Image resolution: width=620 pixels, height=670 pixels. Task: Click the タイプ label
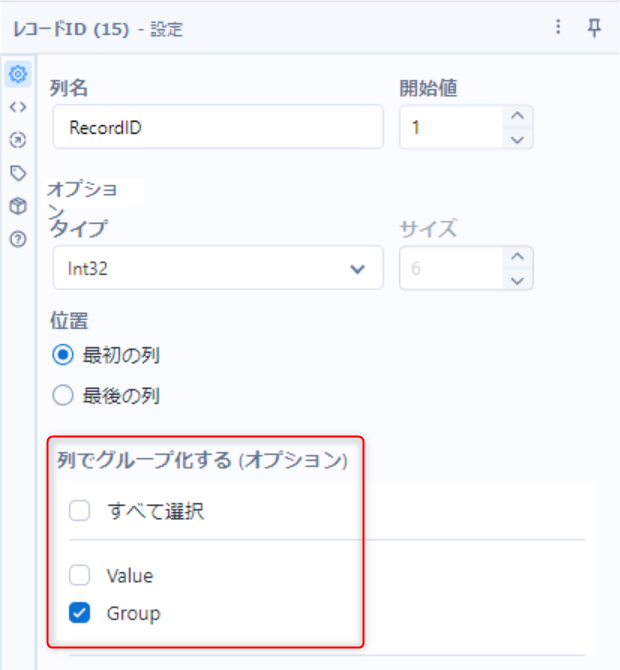pyautogui.click(x=79, y=229)
